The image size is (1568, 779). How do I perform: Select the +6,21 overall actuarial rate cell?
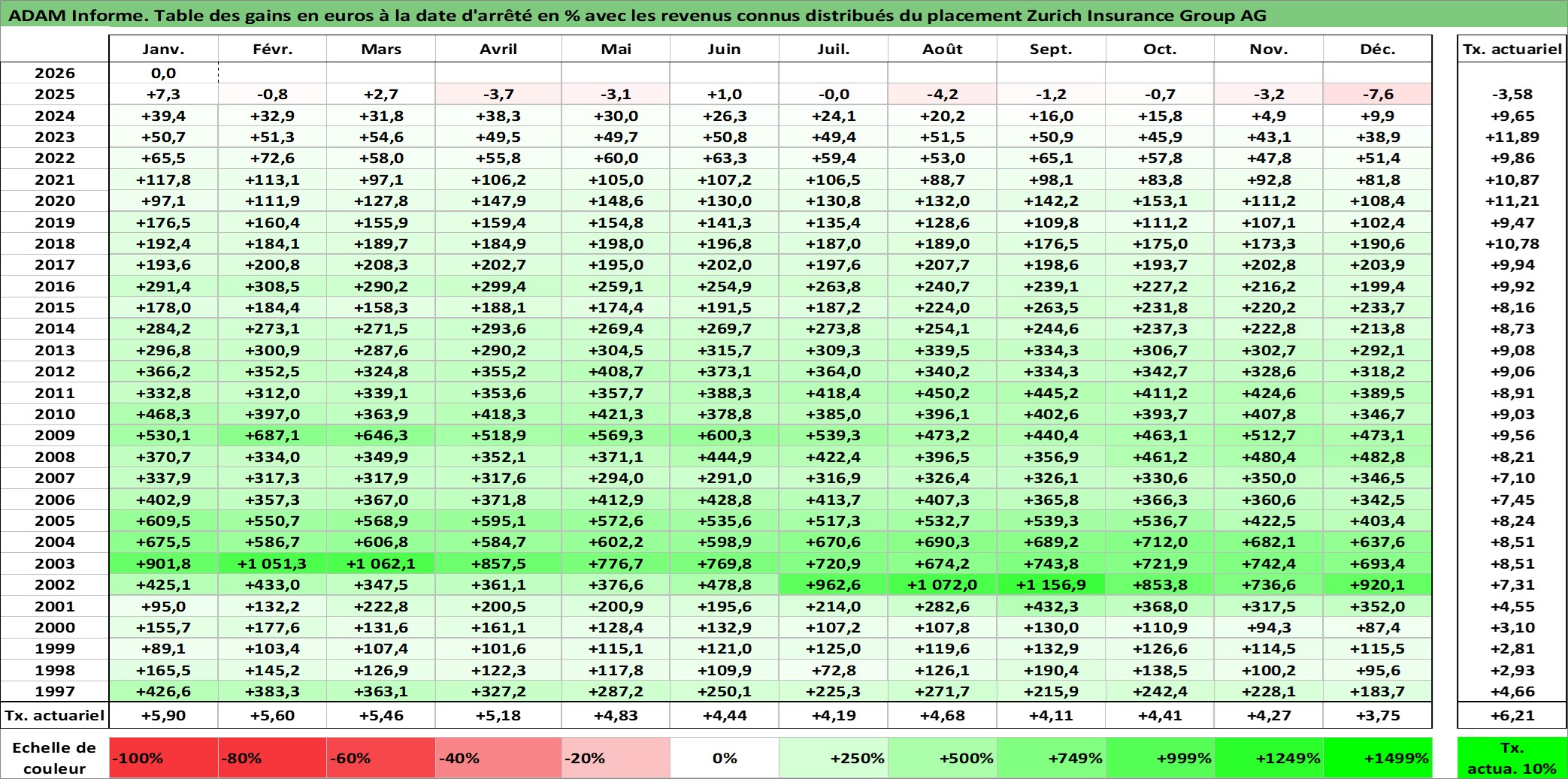pyautogui.click(x=1512, y=715)
